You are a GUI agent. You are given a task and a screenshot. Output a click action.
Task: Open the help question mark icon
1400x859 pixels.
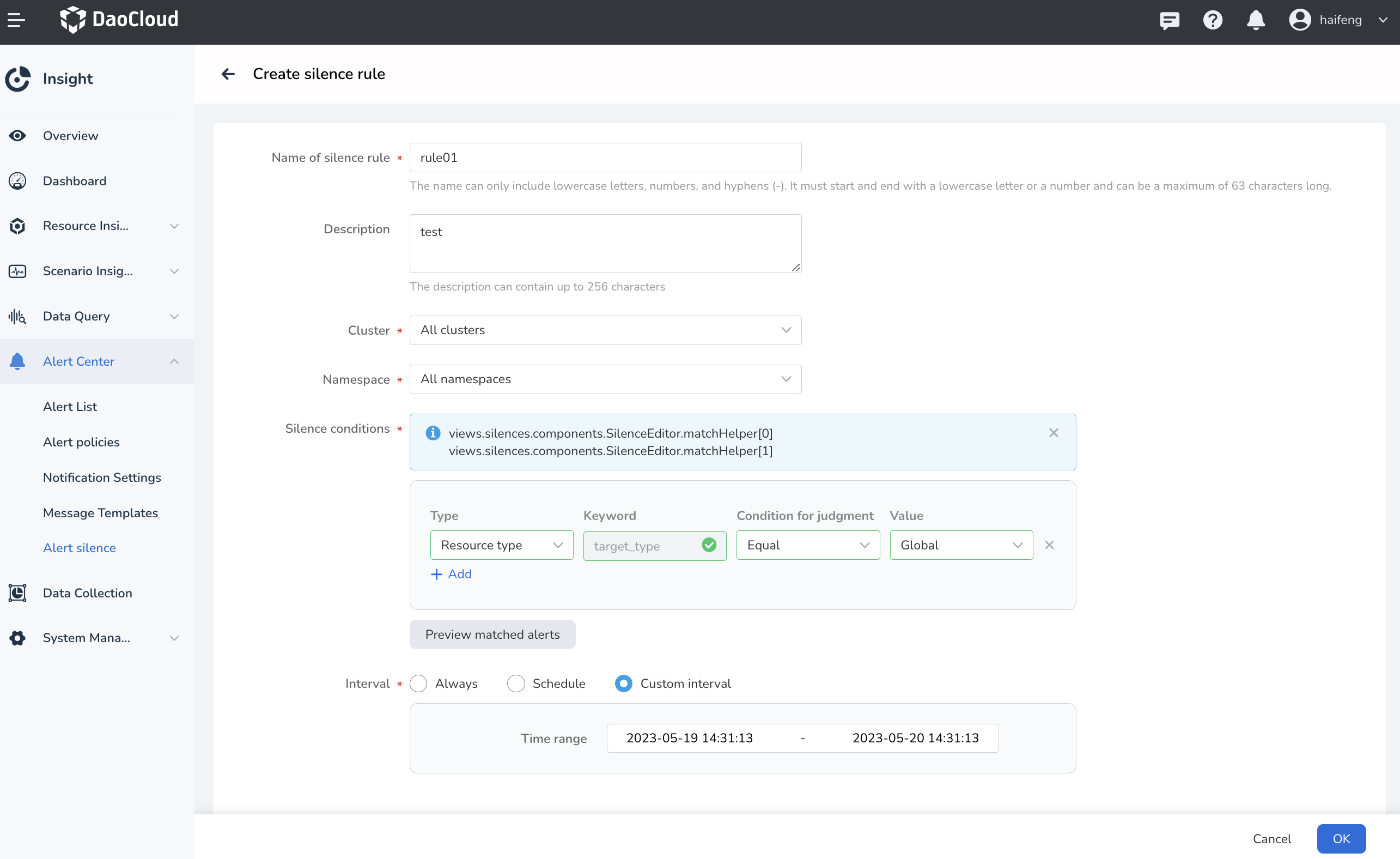tap(1213, 21)
